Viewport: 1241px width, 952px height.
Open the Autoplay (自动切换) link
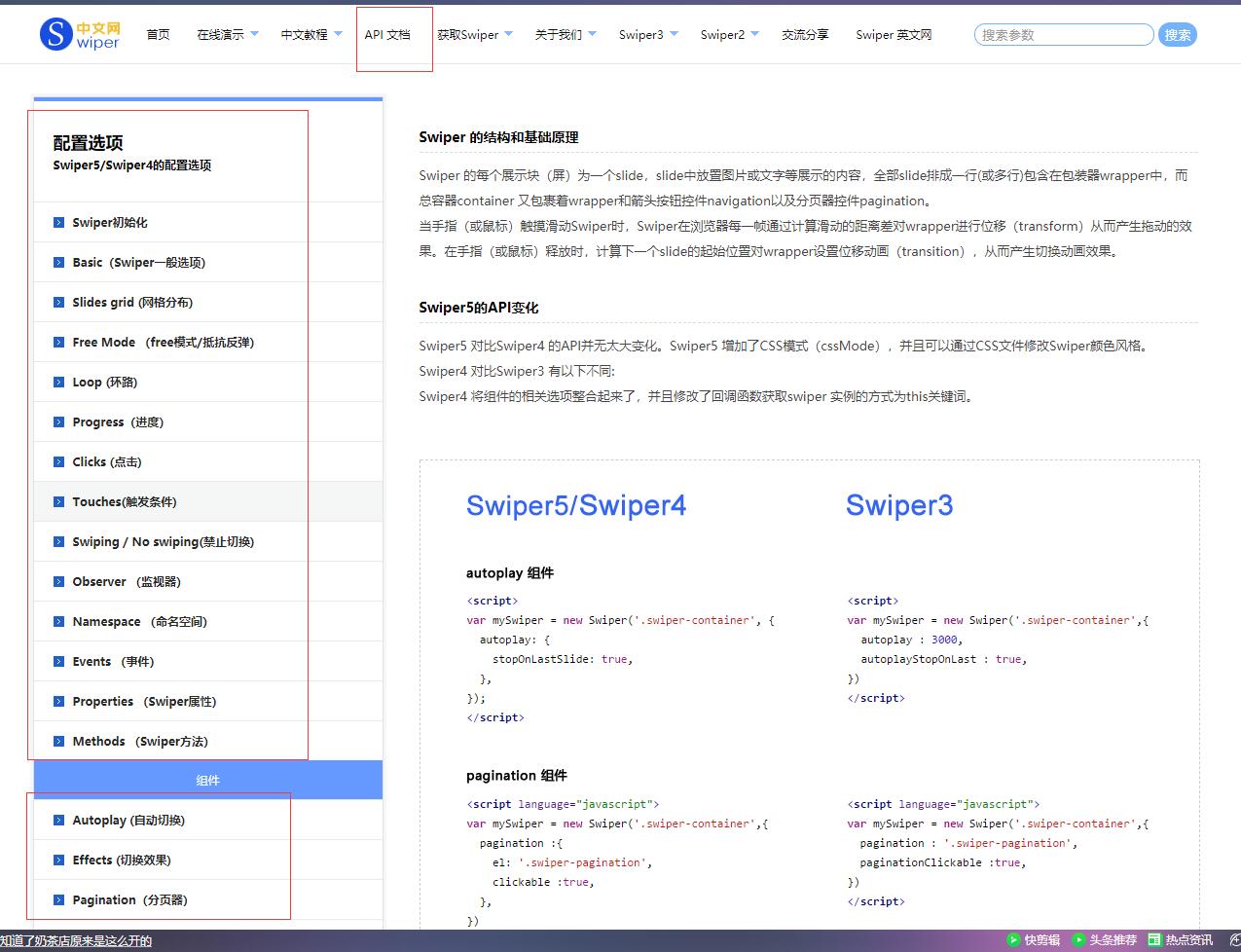tap(128, 821)
